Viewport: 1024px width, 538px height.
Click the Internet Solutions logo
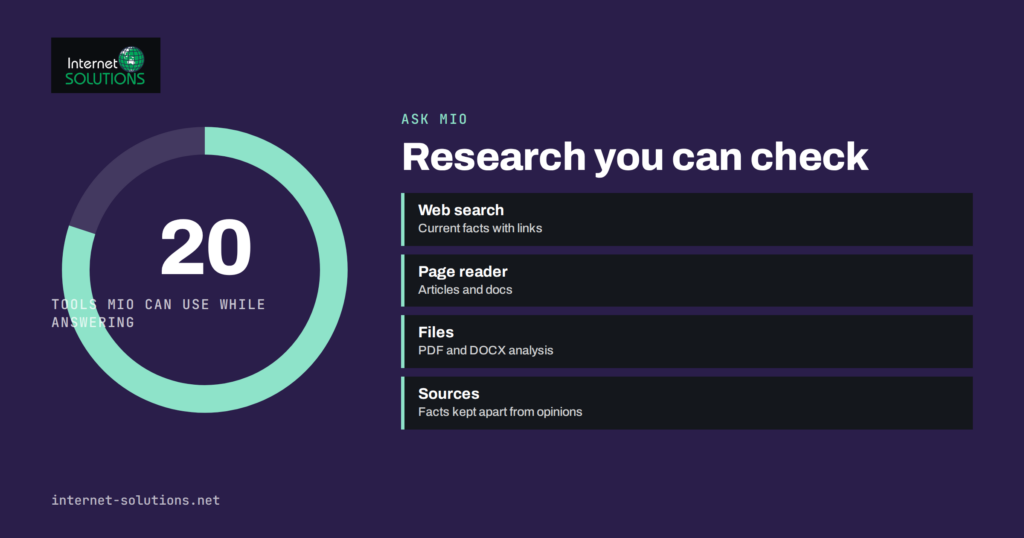(x=106, y=65)
